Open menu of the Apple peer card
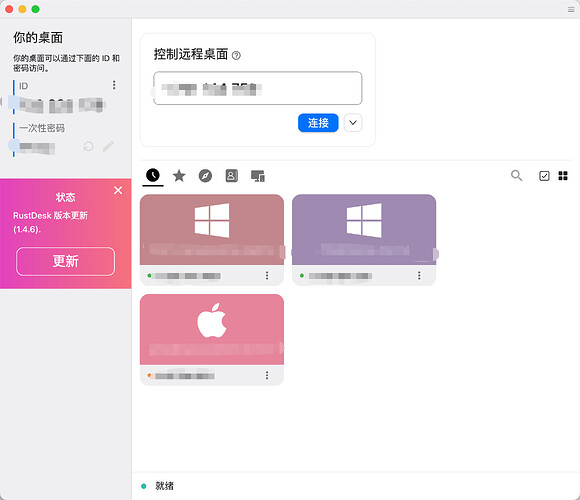This screenshot has width=580, height=500. pyautogui.click(x=267, y=376)
